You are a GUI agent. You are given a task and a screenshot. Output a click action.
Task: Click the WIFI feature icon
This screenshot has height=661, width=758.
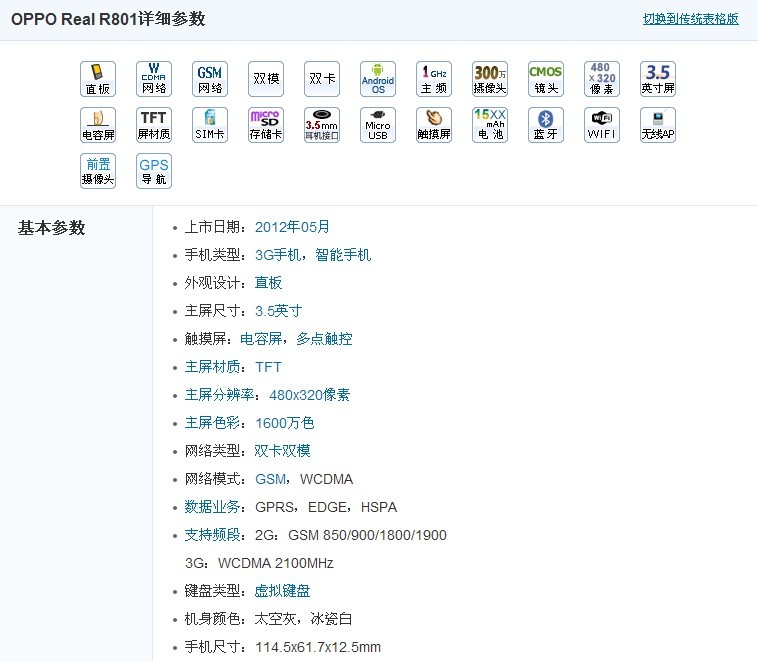(x=602, y=125)
